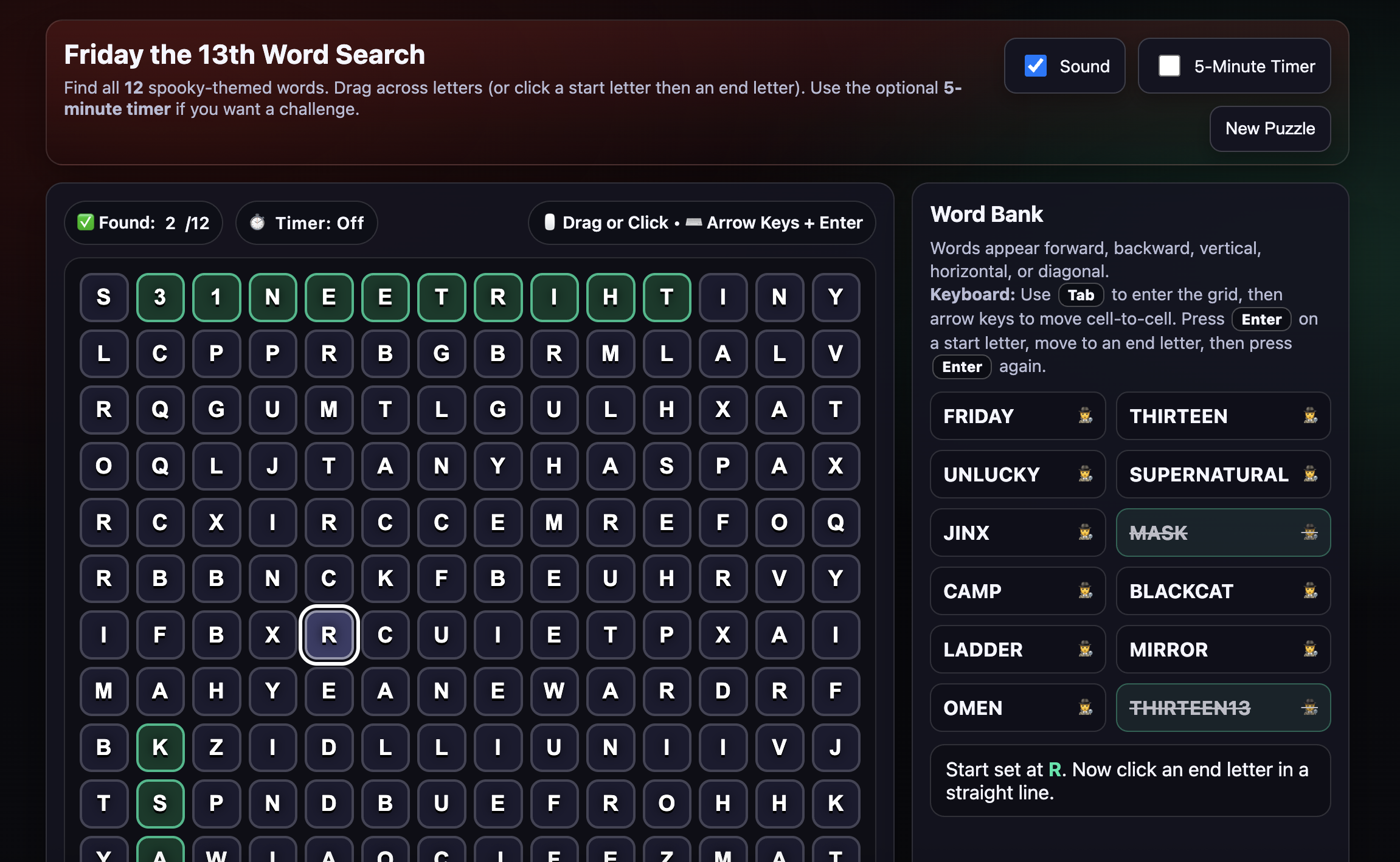Click the green S cell in T S P row

coord(160,804)
